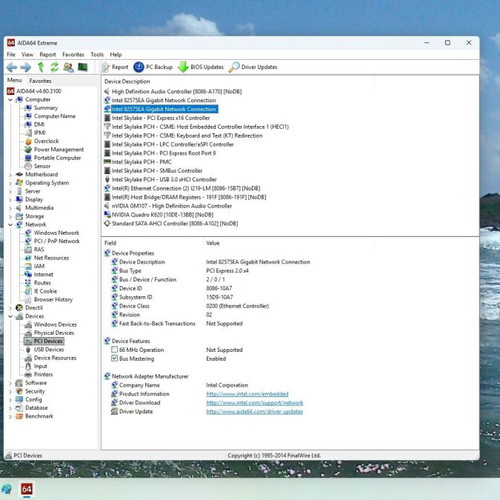The height and width of the screenshot is (500, 500).
Task: Collapse the Computer tree node
Action: 11,100
